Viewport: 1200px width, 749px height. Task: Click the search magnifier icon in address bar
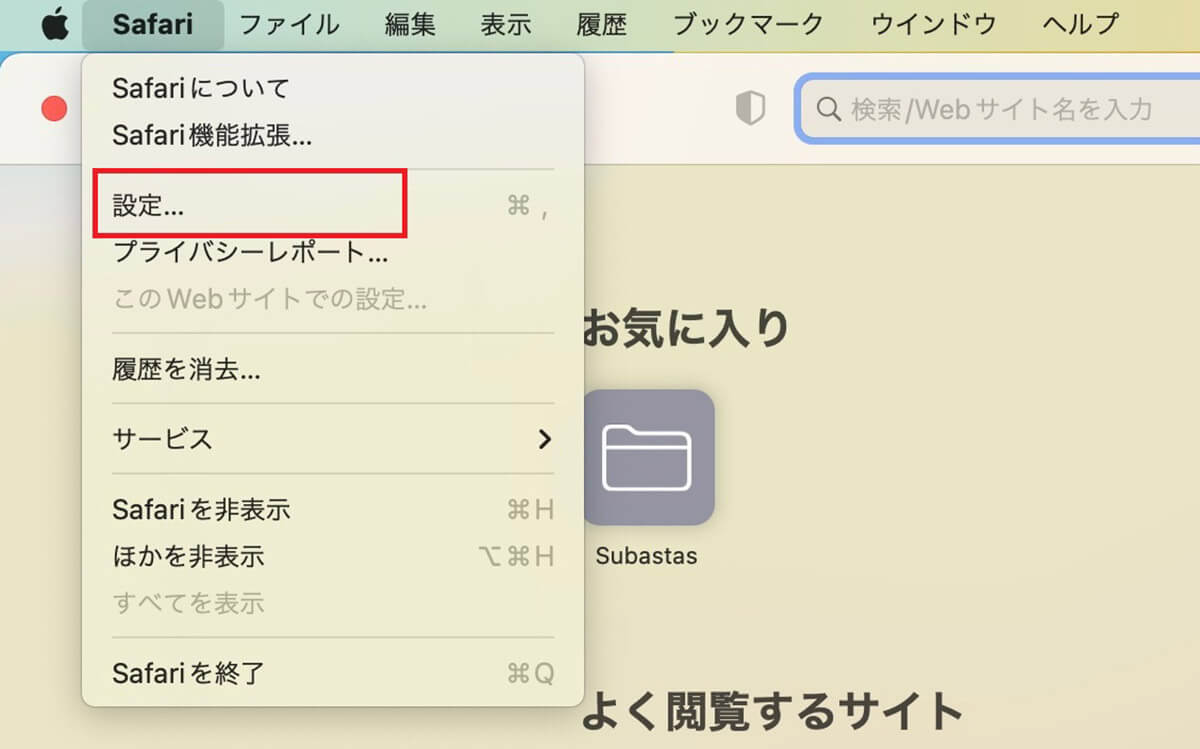point(828,108)
